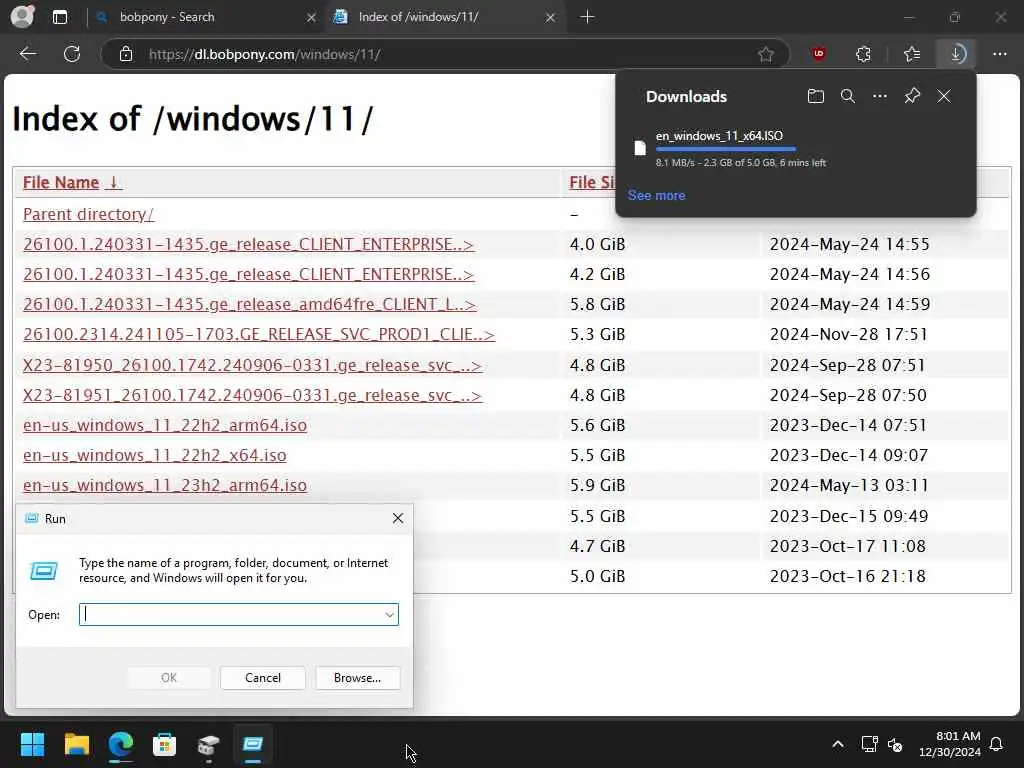This screenshot has height=768, width=1024.
Task: Click the muted volume tray icon
Action: click(x=895, y=744)
